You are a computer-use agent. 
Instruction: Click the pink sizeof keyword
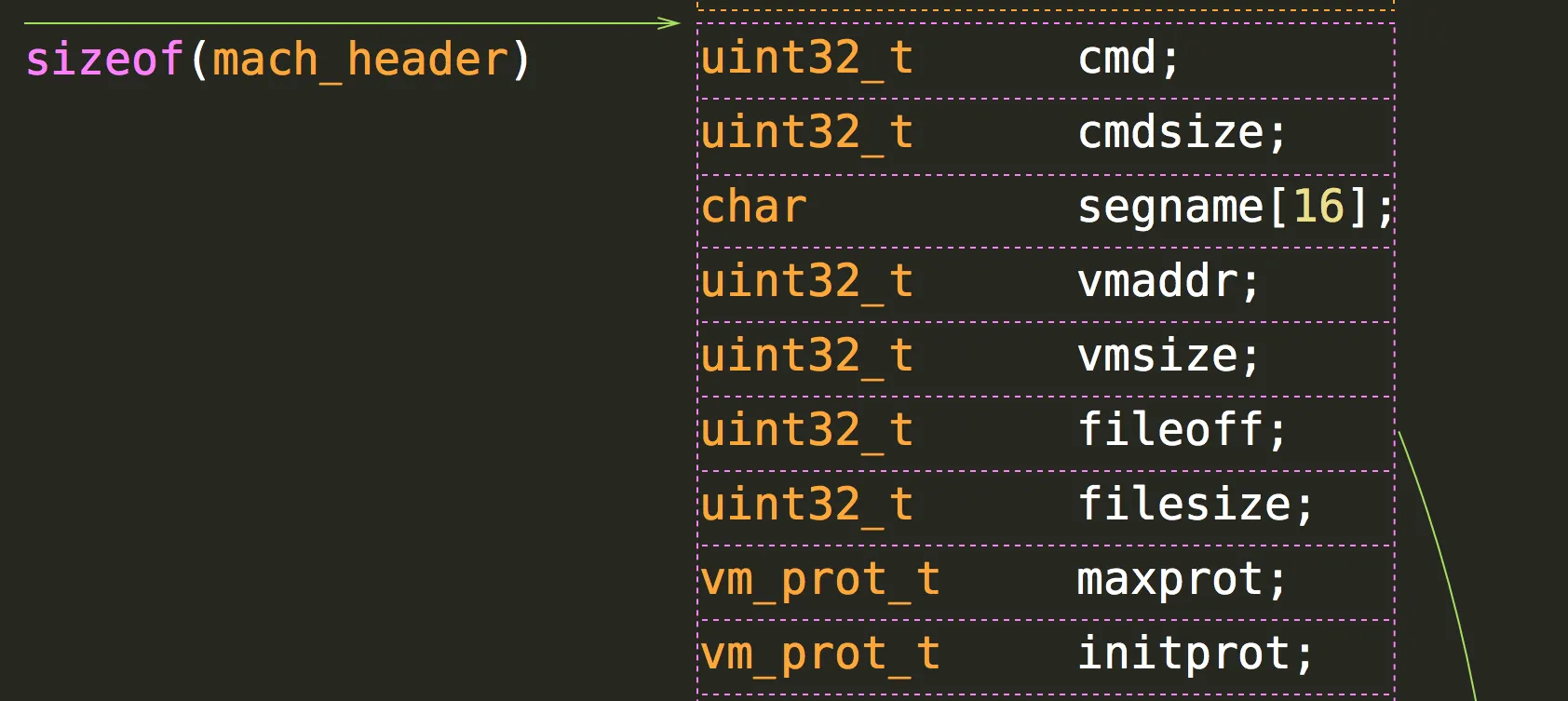tap(103, 60)
